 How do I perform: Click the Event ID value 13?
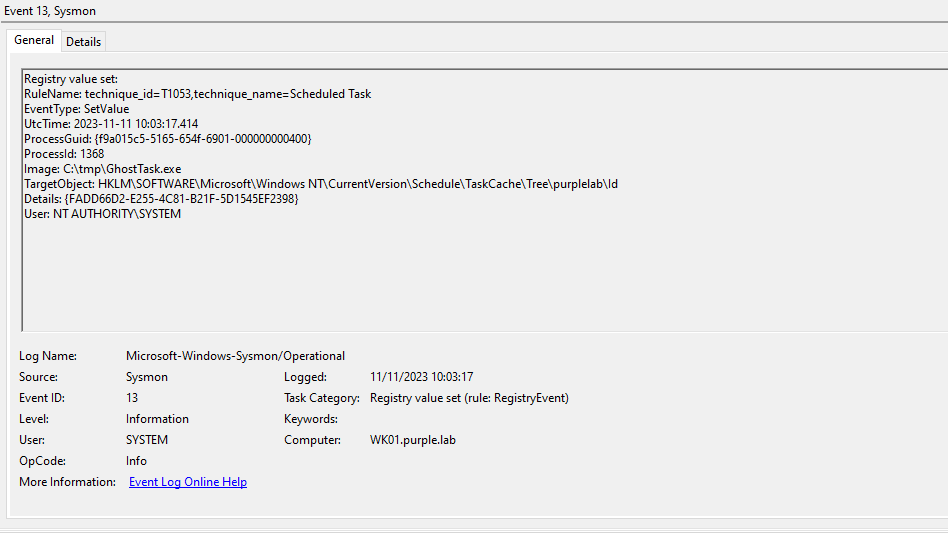132,398
